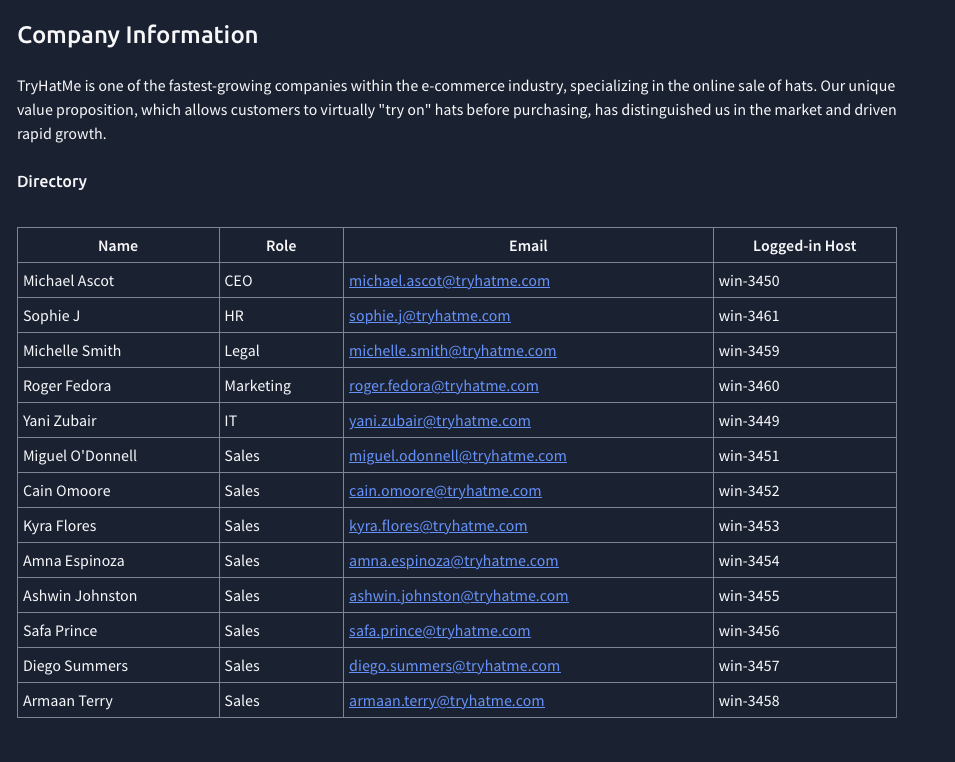Click the name Kyra Flores
The width and height of the screenshot is (955, 762).
tap(60, 526)
